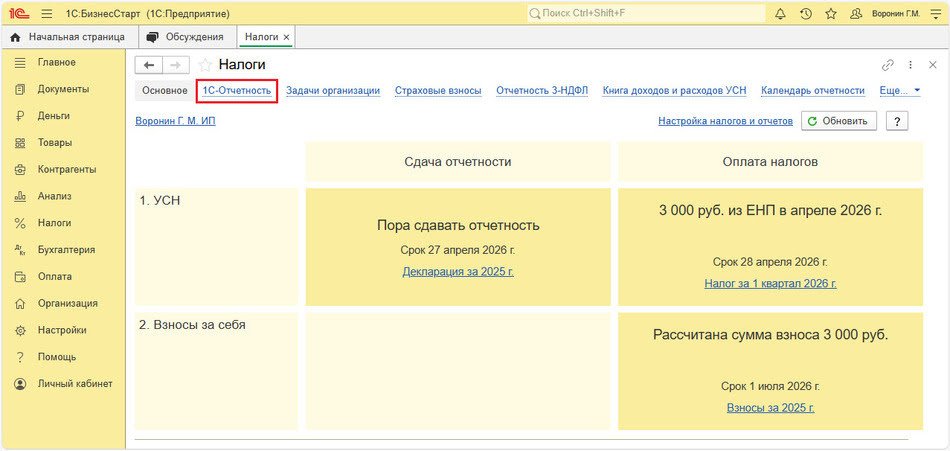Open favorites star in title bar
The image size is (950, 451).
pos(831,13)
